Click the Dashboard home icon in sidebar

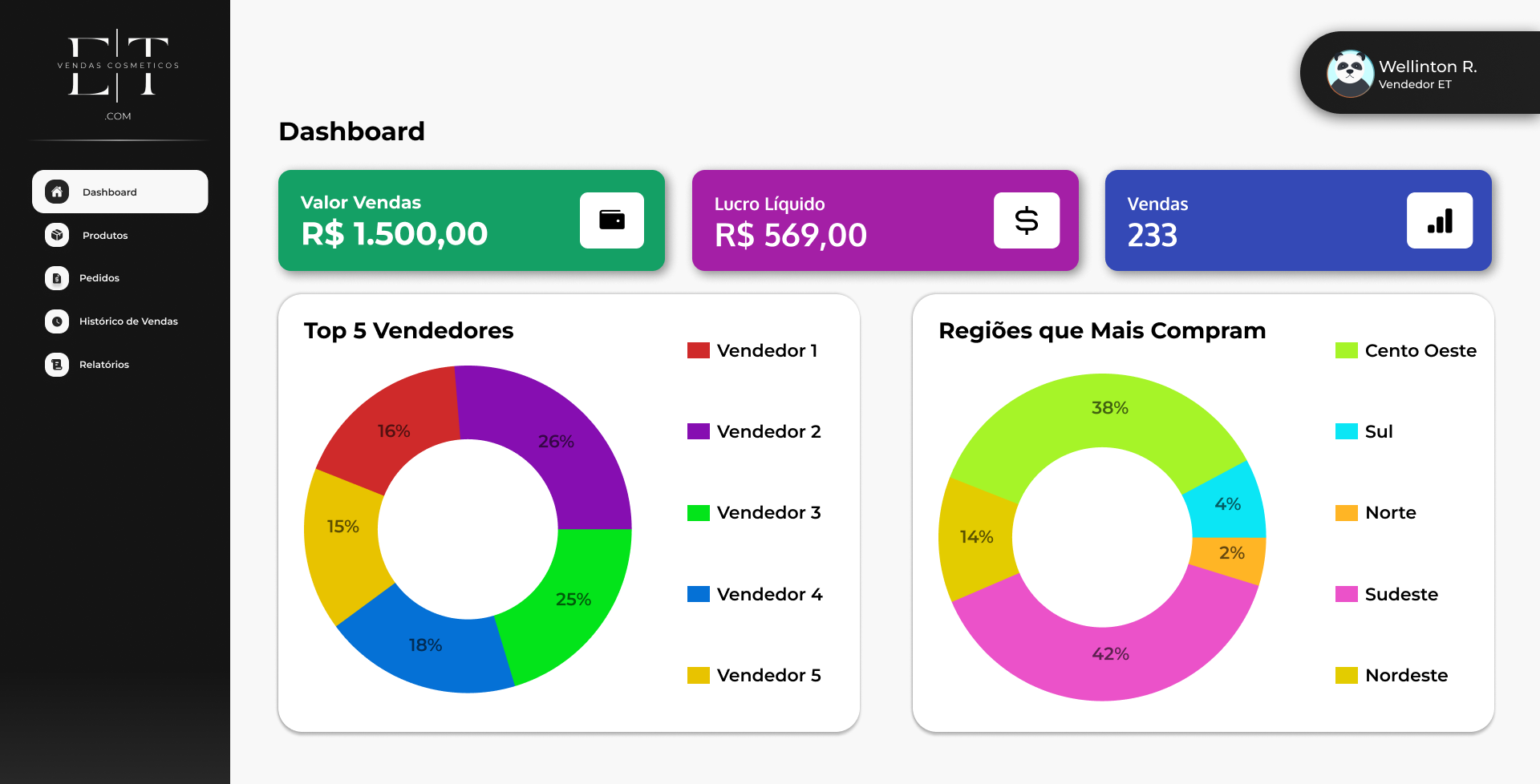click(57, 192)
